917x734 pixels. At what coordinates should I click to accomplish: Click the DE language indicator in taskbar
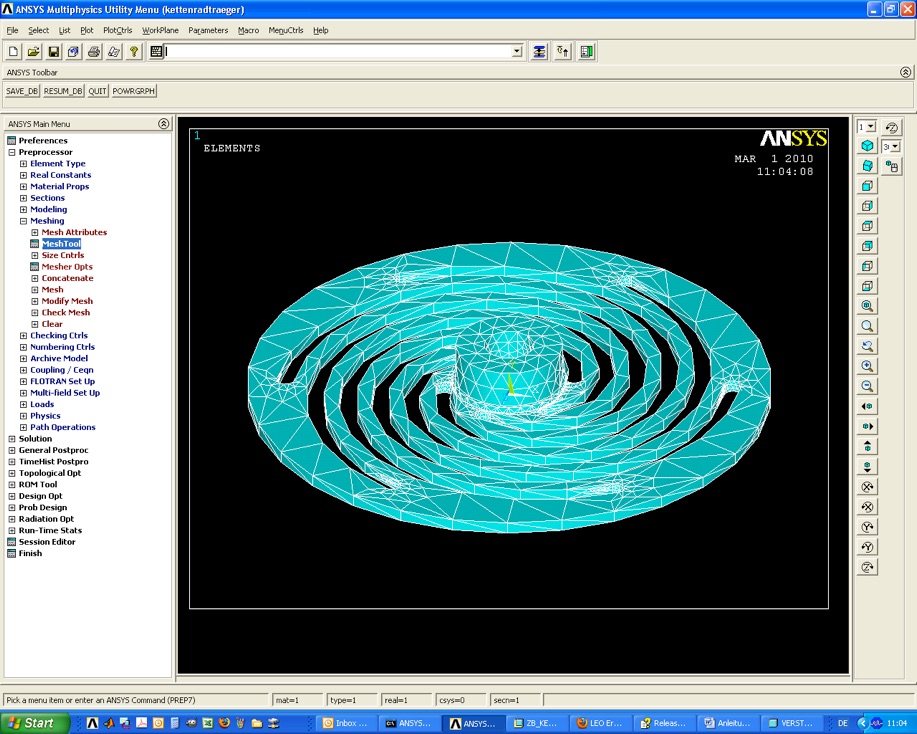843,723
